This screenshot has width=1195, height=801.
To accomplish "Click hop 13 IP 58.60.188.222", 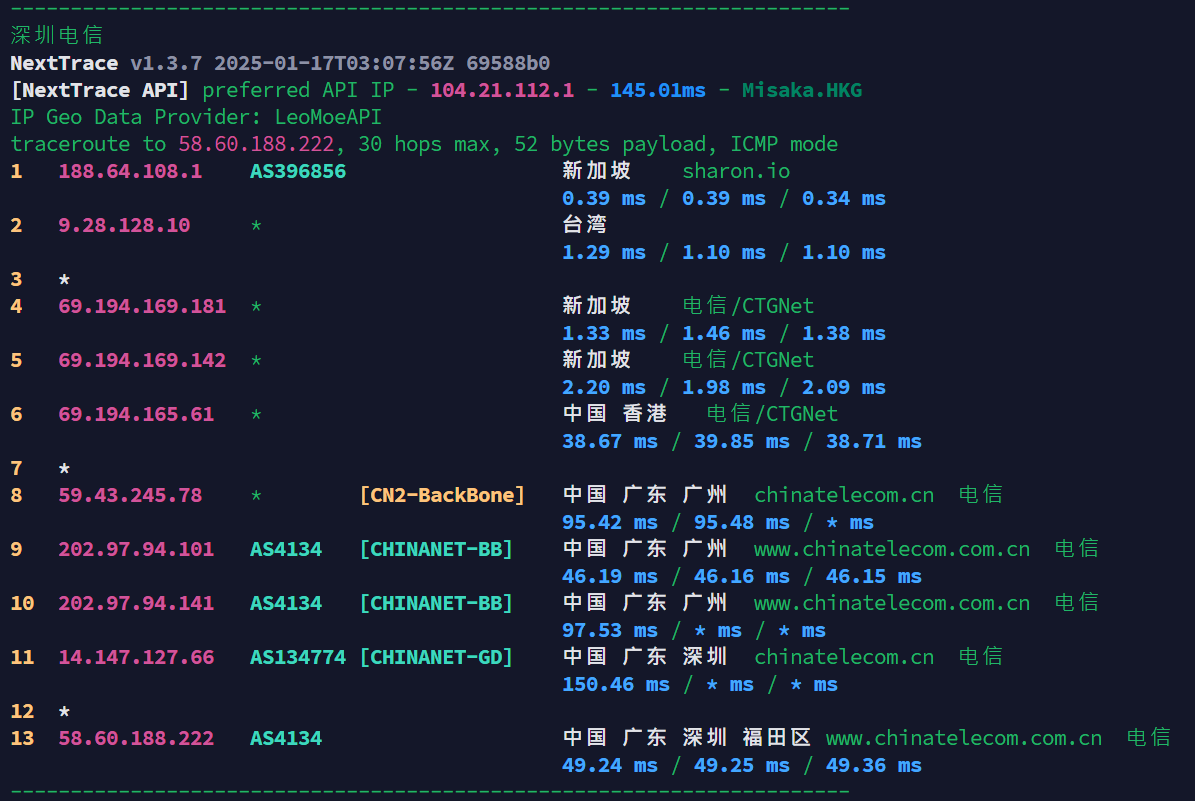I will (x=136, y=739).
